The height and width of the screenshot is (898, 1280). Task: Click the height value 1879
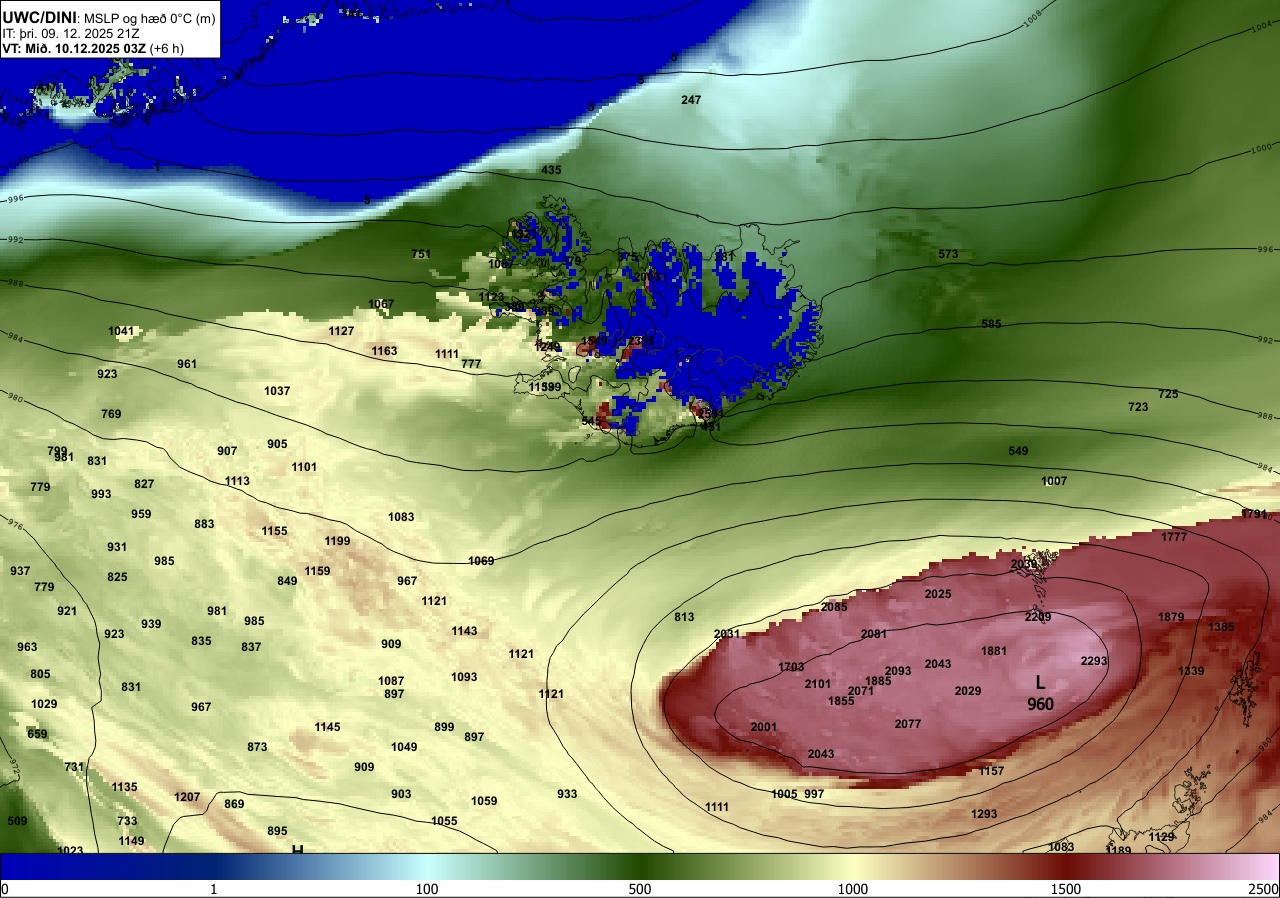pos(1171,617)
